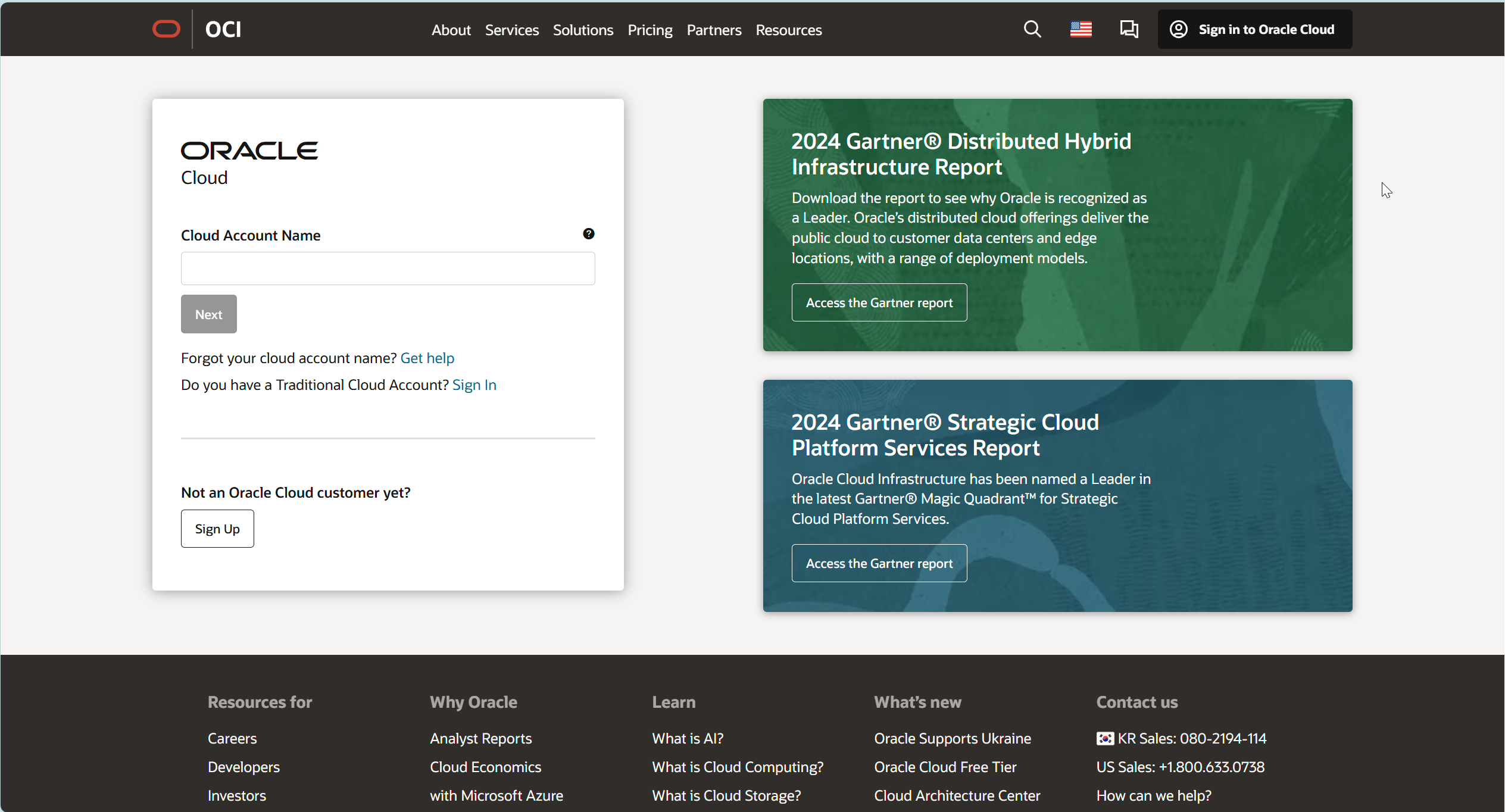This screenshot has height=812, width=1505.
Task: Click the 'Resources for' footer heading
Action: tap(260, 702)
